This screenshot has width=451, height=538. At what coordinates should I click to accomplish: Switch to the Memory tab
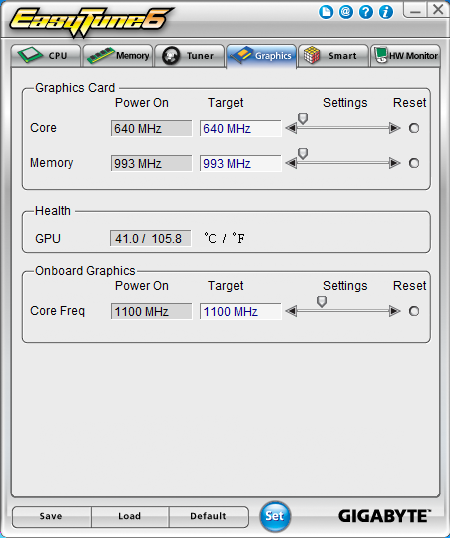pos(118,56)
